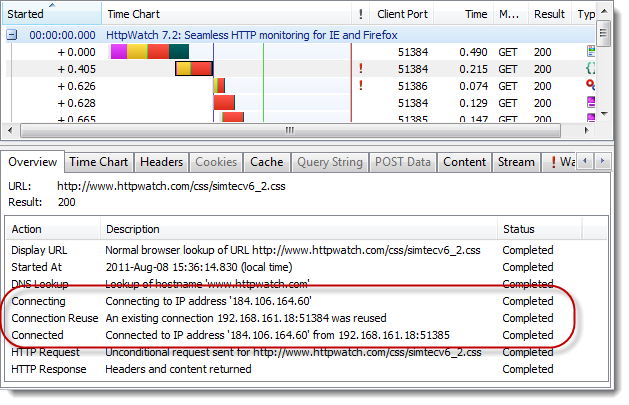Image resolution: width=629 pixels, height=405 pixels.
Task: Click the Method (M...) column header
Action: click(x=509, y=14)
